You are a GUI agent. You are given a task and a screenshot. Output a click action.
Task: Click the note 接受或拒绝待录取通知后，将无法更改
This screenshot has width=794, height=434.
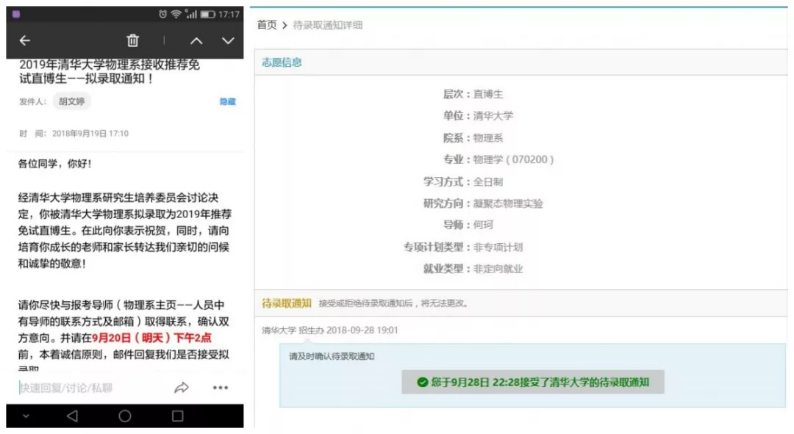tap(393, 303)
